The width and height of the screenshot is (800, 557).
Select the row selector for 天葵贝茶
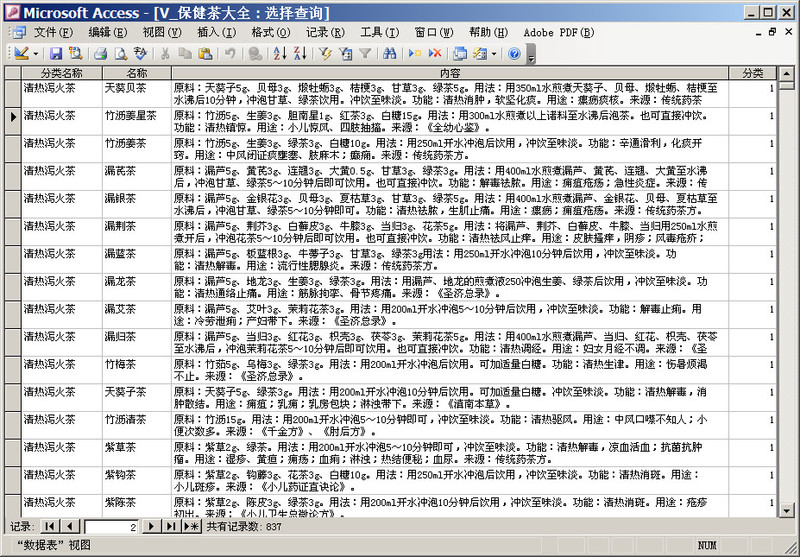click(x=13, y=93)
